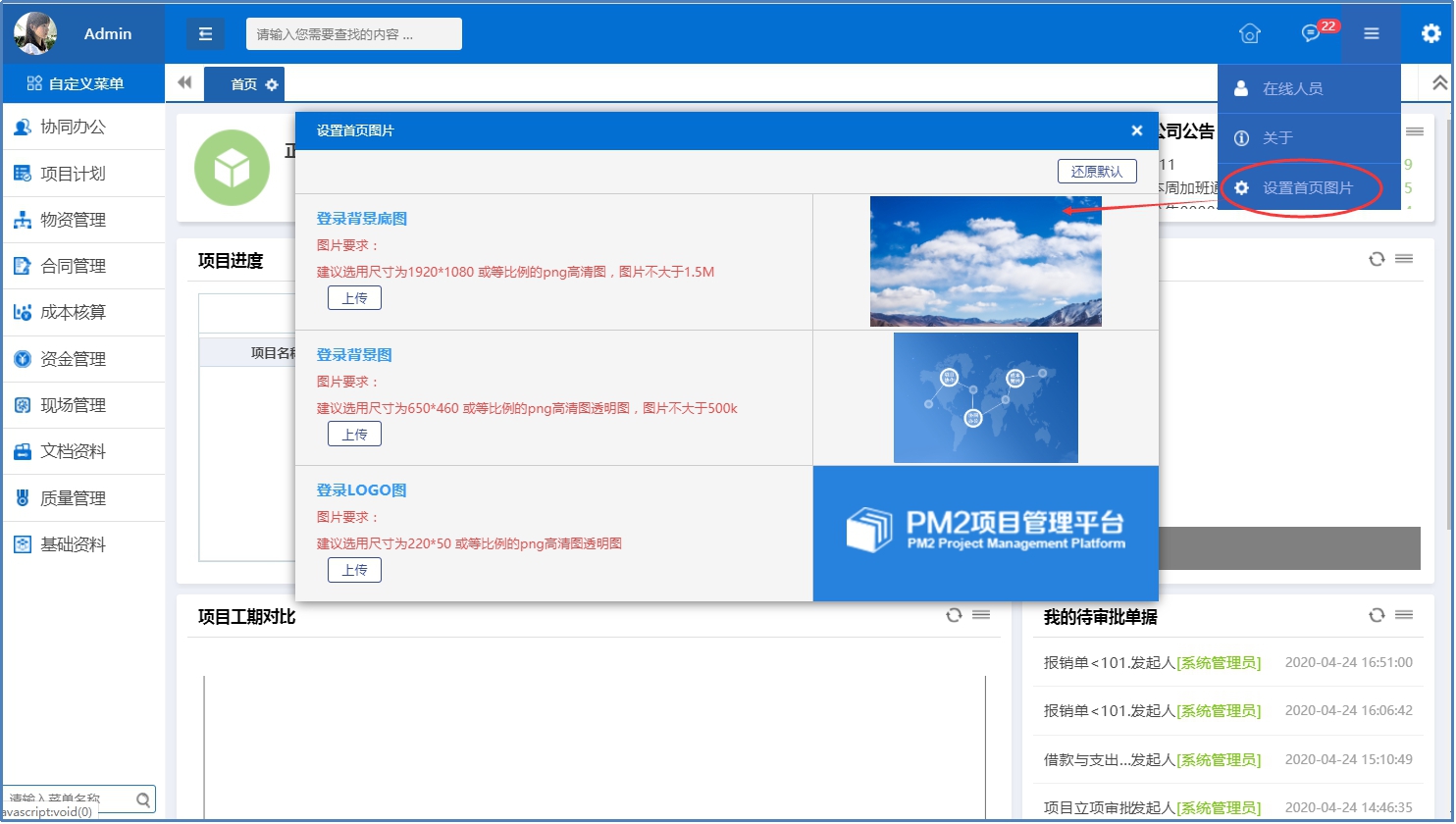Select 在线人员 from the dropdown menu

pyautogui.click(x=1292, y=88)
